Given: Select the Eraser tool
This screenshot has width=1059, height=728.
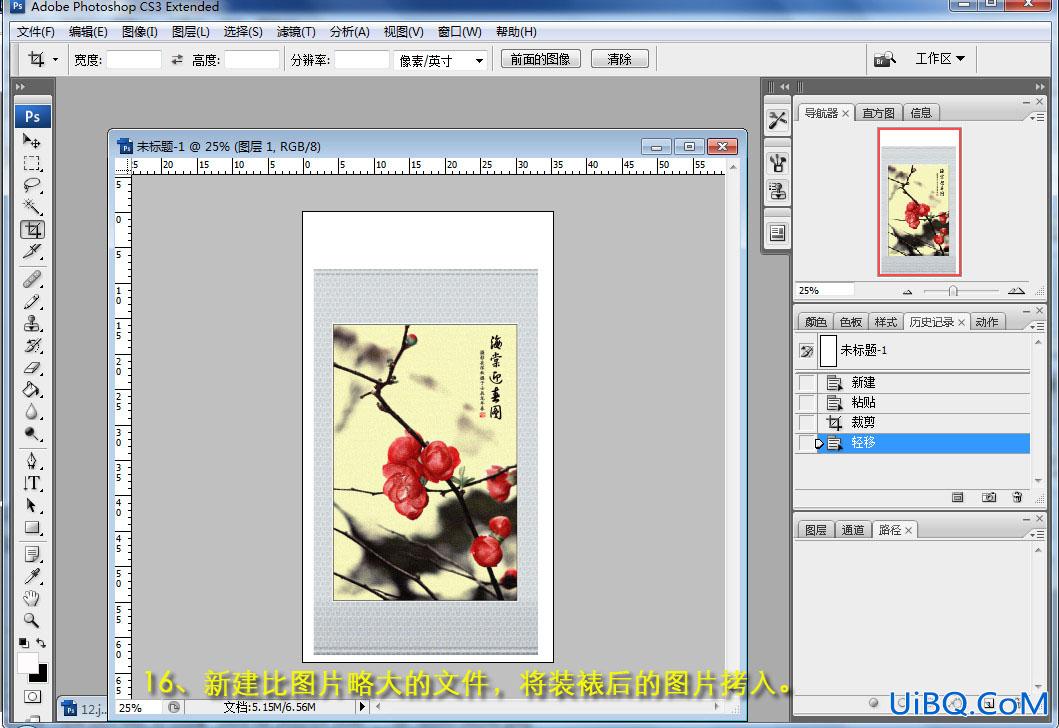Looking at the screenshot, I should pos(32,367).
